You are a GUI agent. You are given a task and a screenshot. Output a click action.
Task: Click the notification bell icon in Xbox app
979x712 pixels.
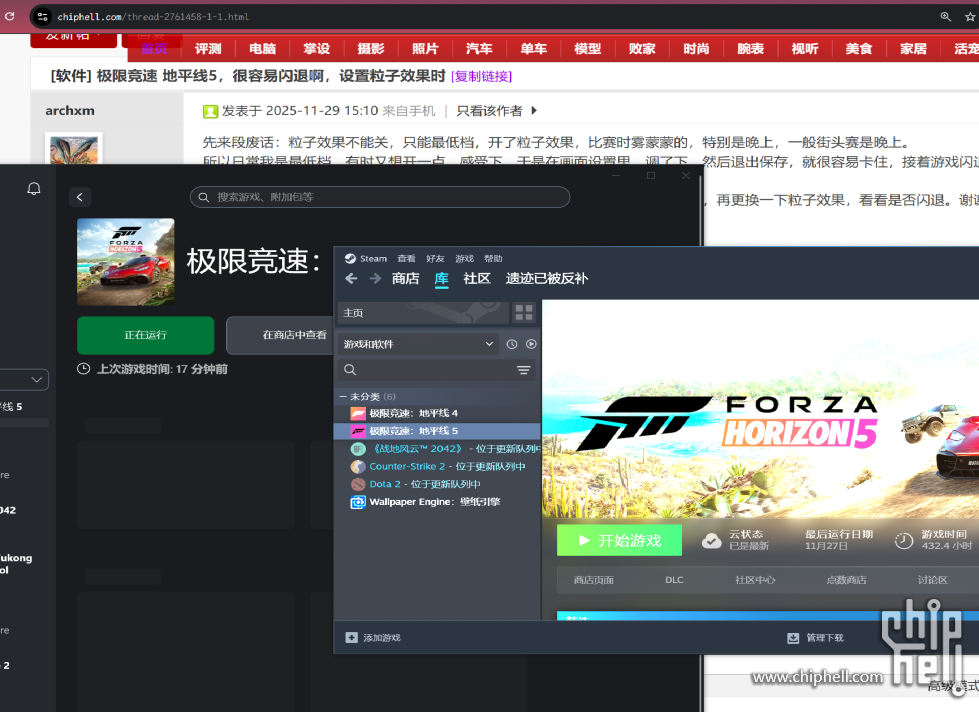click(x=34, y=189)
